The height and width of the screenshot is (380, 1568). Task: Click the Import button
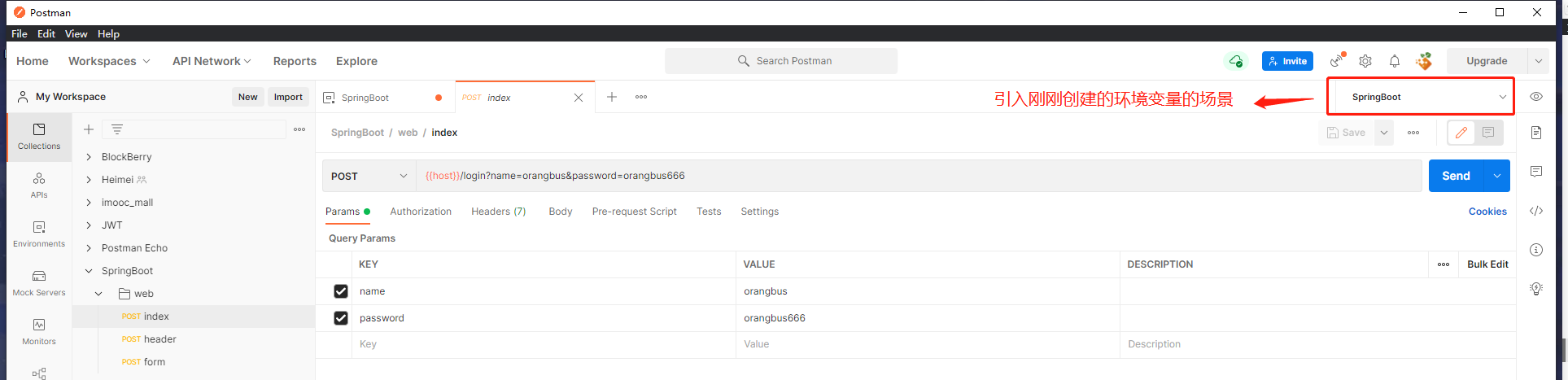288,97
